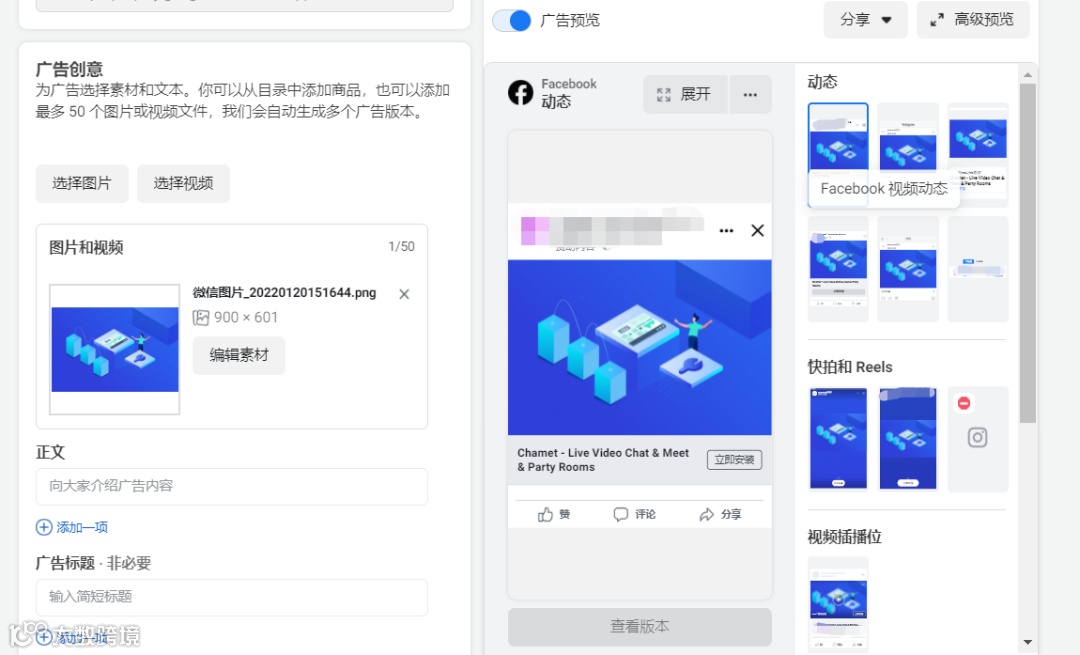Focus the 广告标题 input field

coord(231,597)
